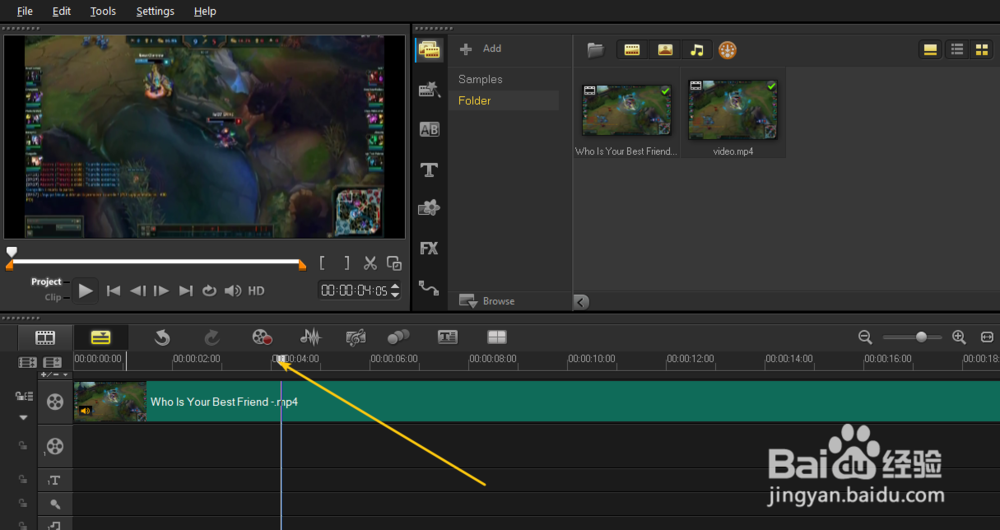Image resolution: width=1000 pixels, height=530 pixels.
Task: Toggle repeat playback
Action: (209, 291)
